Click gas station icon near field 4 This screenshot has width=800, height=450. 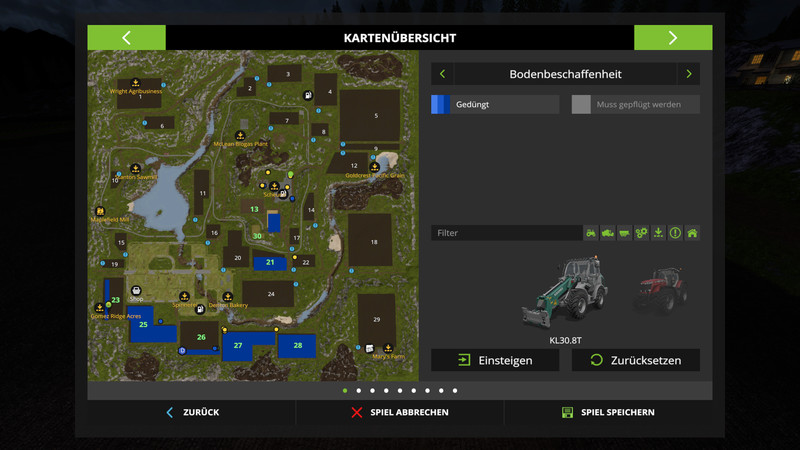click(x=308, y=95)
